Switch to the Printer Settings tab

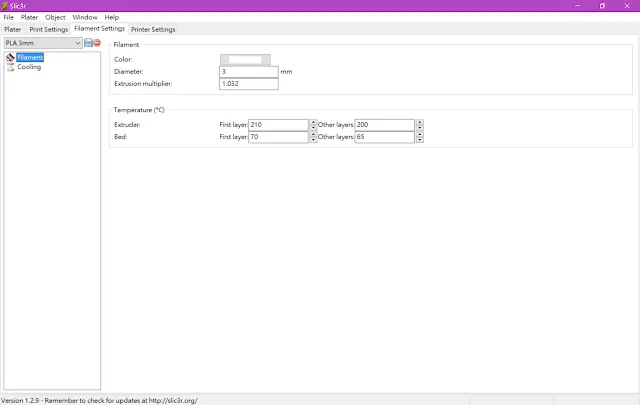click(x=153, y=29)
